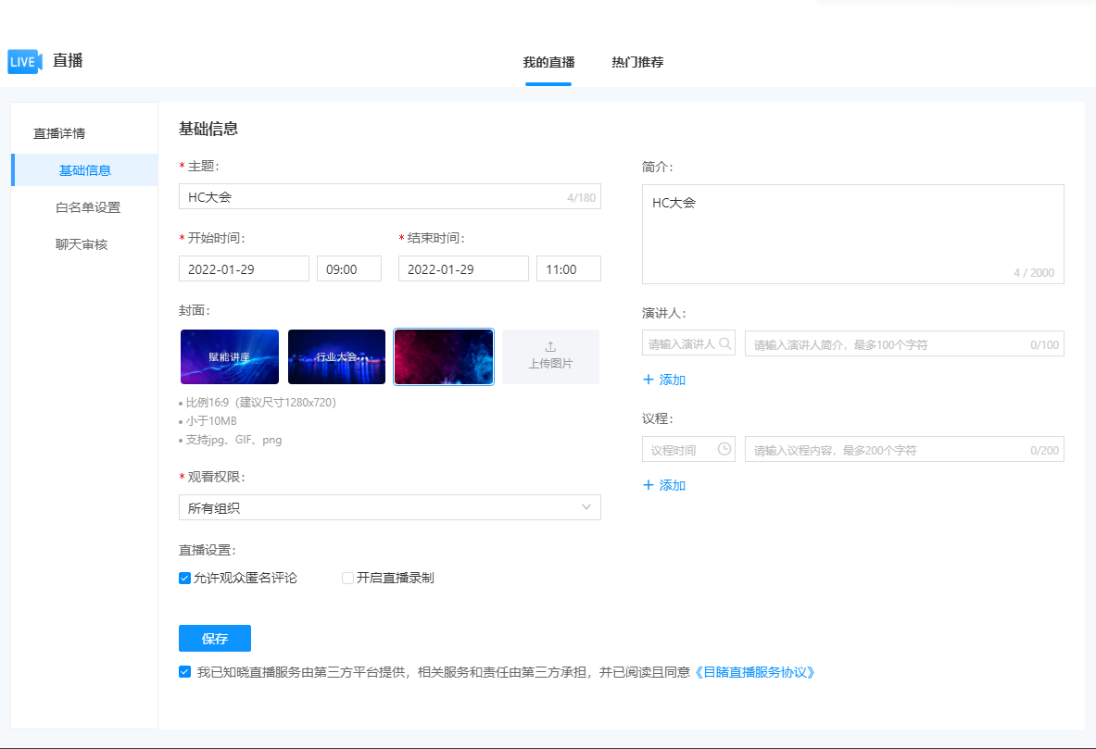Click the 保存 save button
This screenshot has width=1096, height=749.
(x=215, y=638)
